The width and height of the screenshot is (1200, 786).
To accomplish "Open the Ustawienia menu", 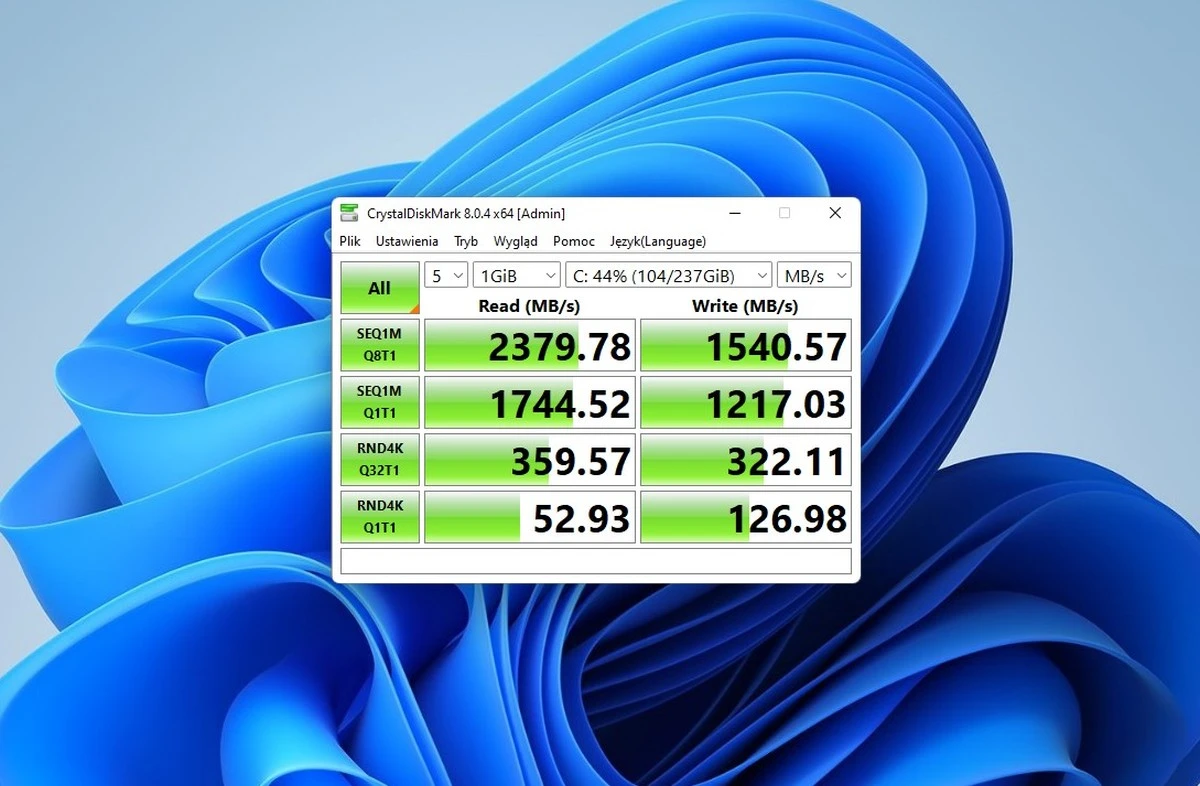I will point(407,241).
